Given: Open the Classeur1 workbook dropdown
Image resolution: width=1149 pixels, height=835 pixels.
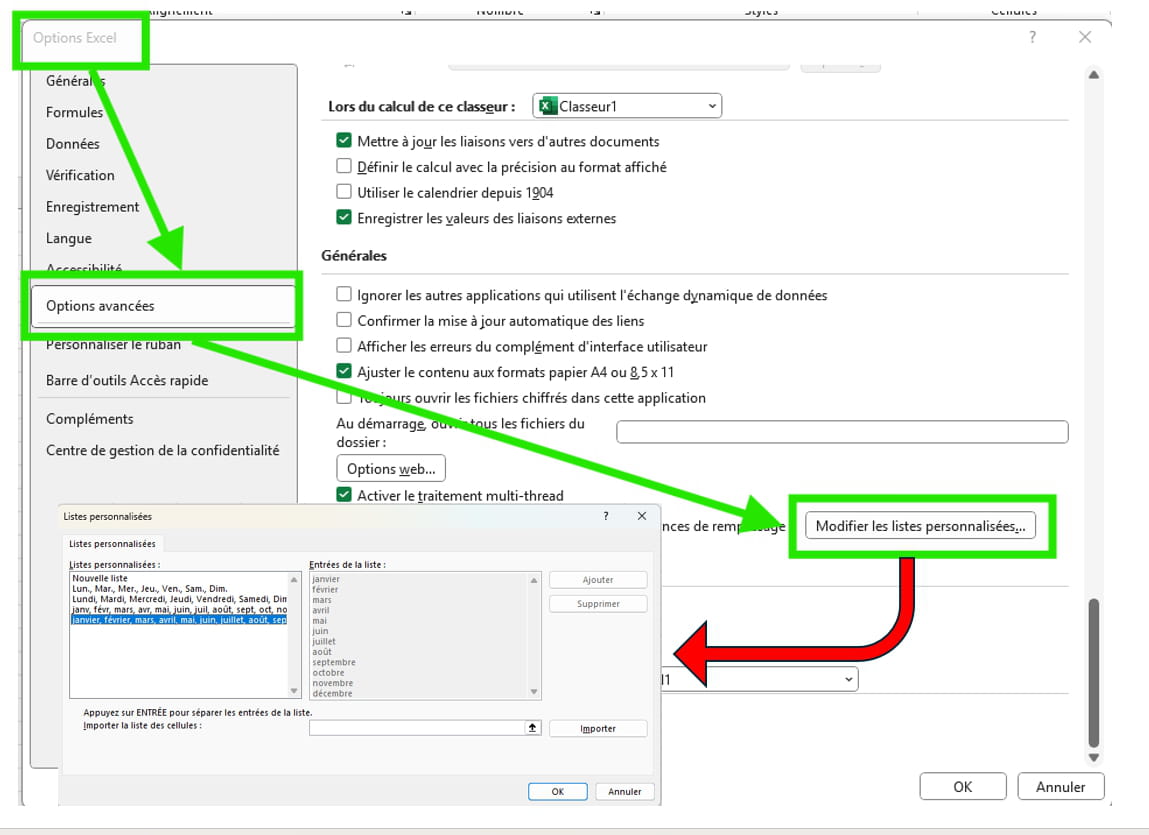Looking at the screenshot, I should tap(712, 106).
